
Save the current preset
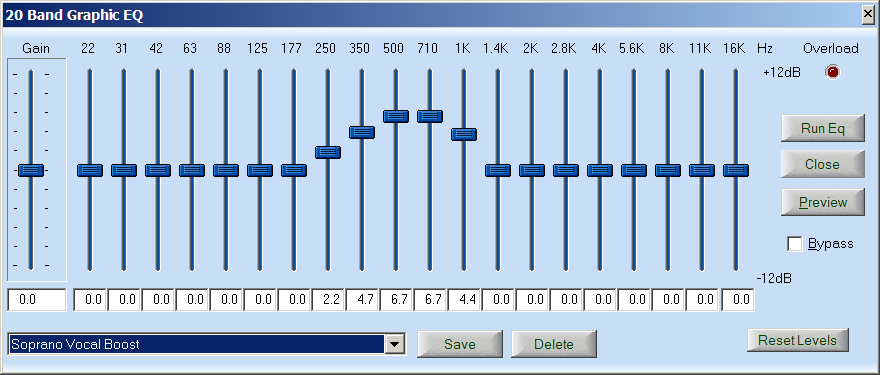pos(460,344)
